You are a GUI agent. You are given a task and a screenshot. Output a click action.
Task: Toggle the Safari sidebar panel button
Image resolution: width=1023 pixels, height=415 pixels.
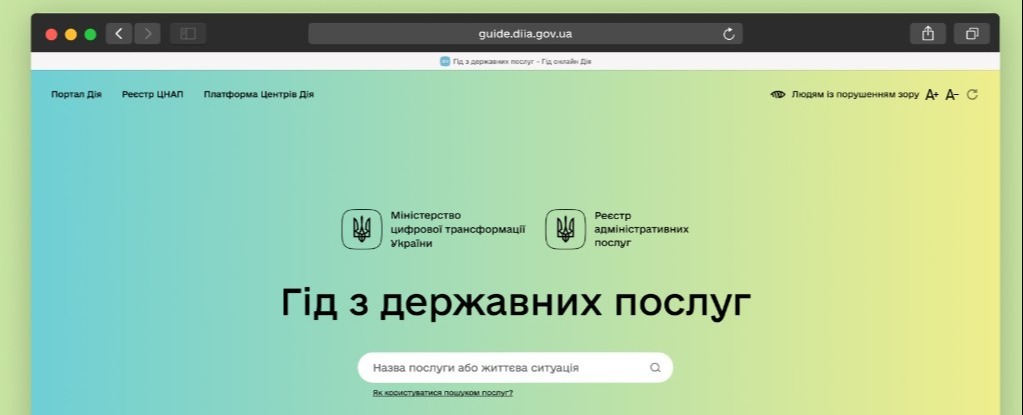(x=187, y=34)
